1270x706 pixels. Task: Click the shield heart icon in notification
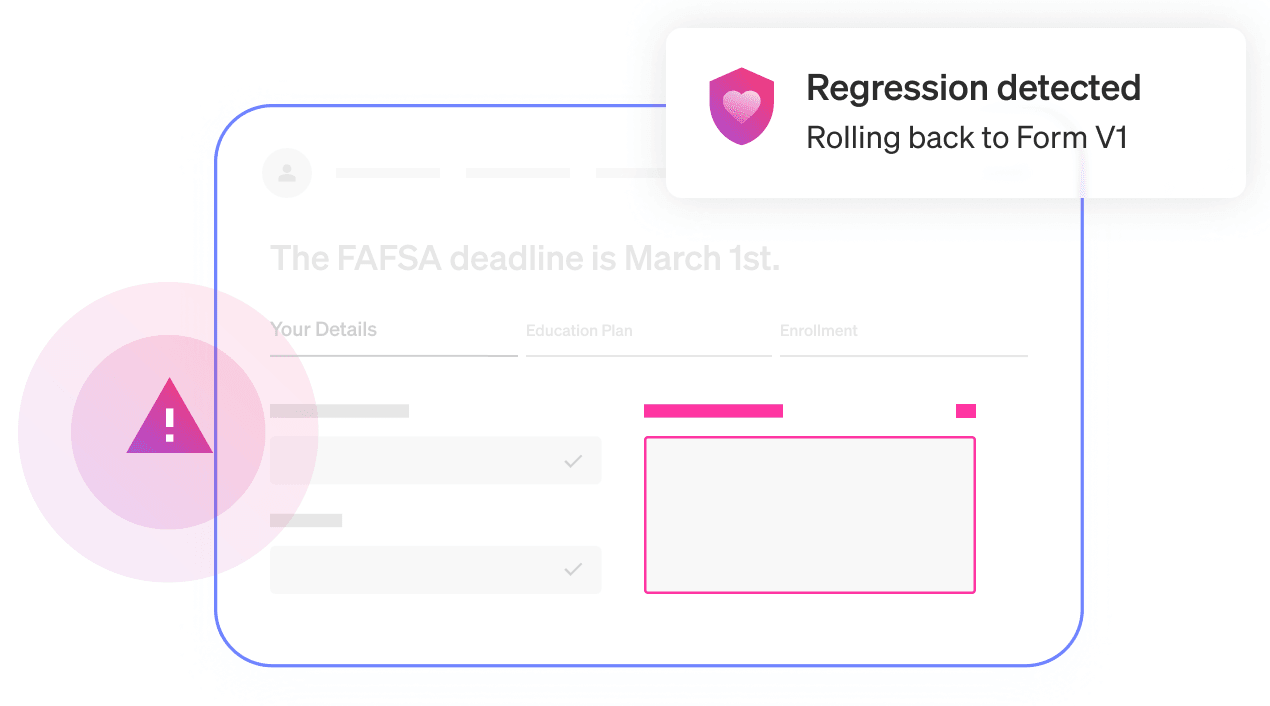[x=741, y=106]
